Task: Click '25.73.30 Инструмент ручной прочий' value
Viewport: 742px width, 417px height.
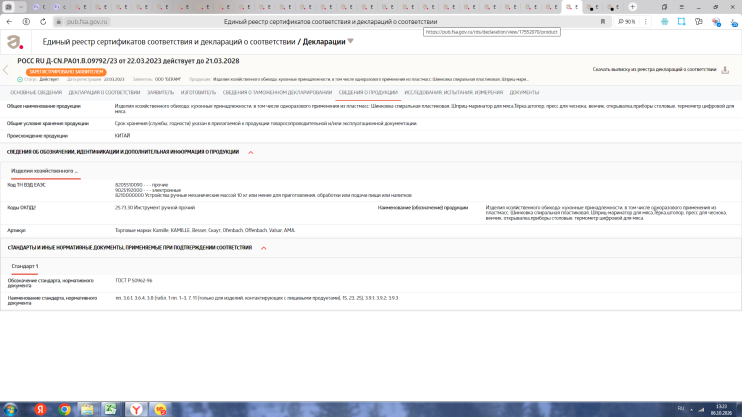Action: [155, 208]
